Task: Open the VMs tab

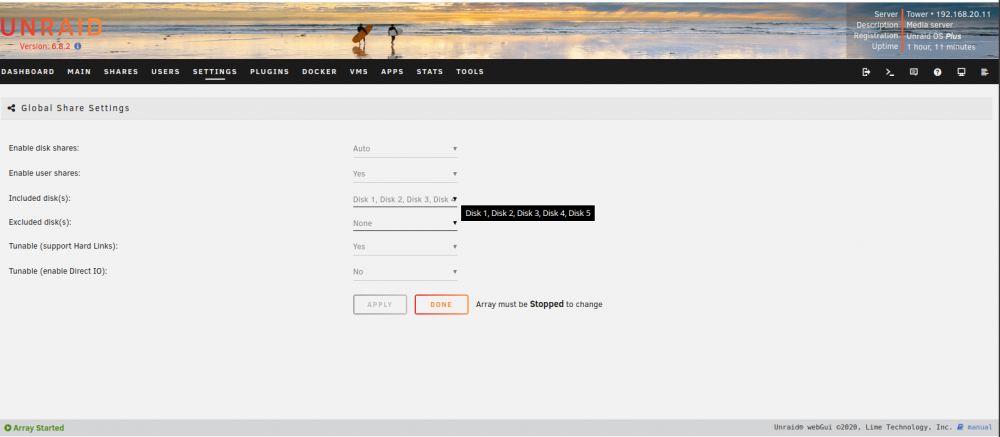Action: coord(359,72)
